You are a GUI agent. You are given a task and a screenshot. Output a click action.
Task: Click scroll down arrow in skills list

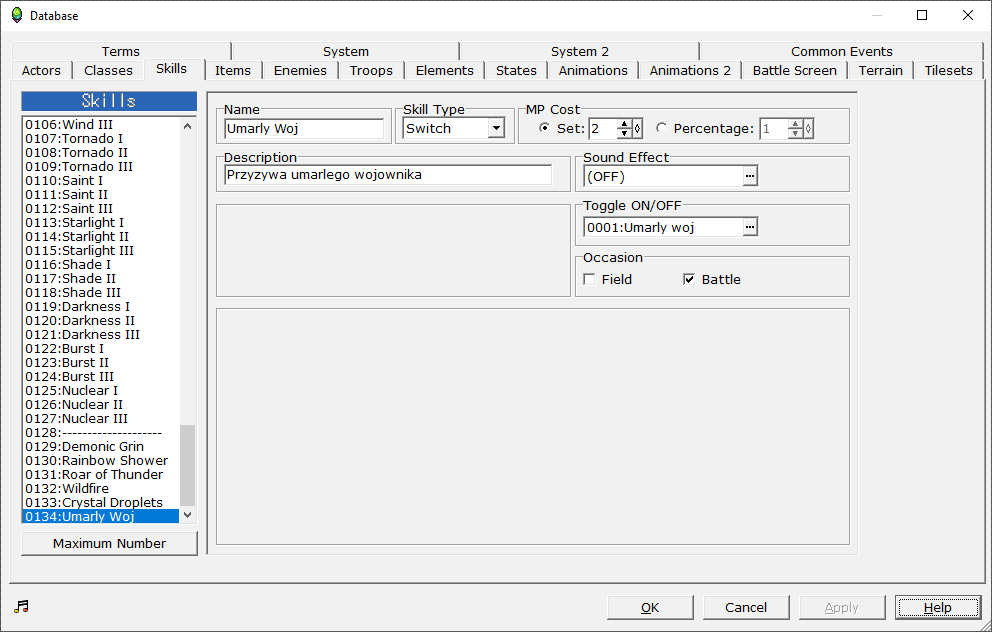(187, 515)
